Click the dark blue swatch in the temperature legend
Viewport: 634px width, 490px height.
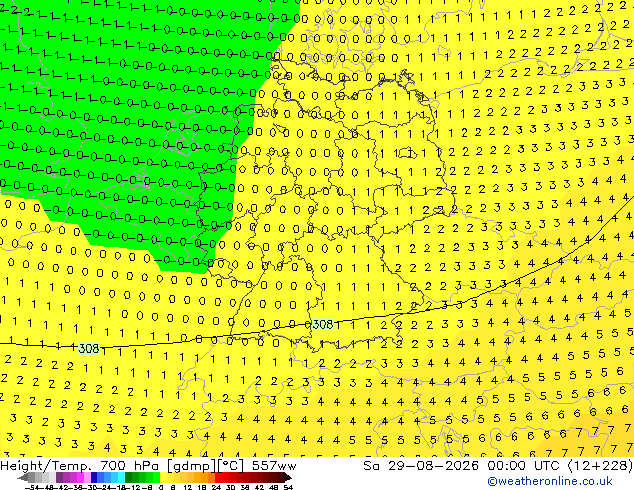(94, 477)
